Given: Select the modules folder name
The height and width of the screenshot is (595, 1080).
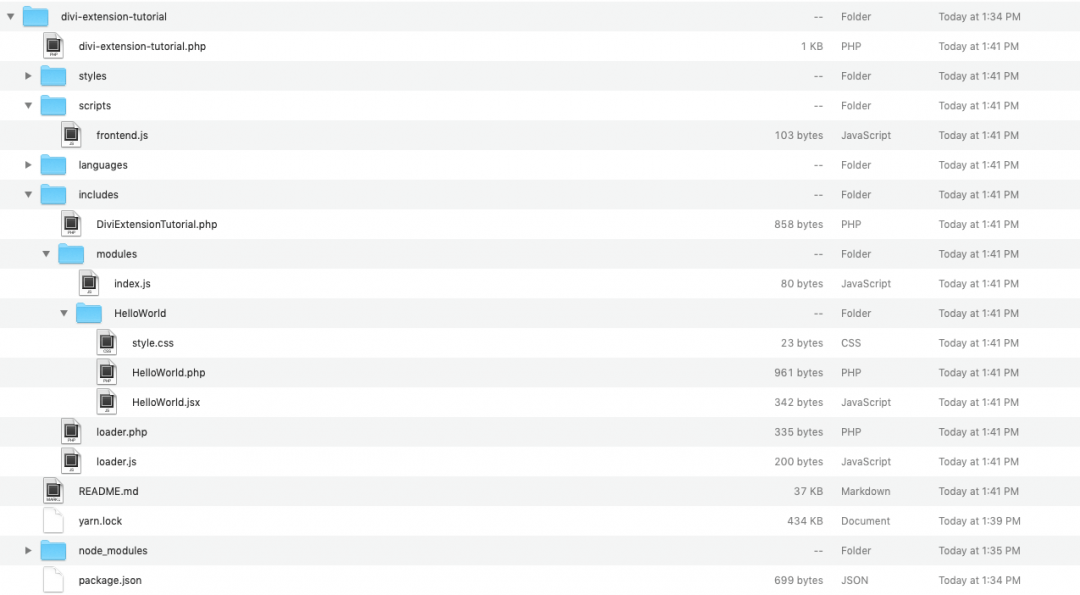Looking at the screenshot, I should pyautogui.click(x=116, y=254).
